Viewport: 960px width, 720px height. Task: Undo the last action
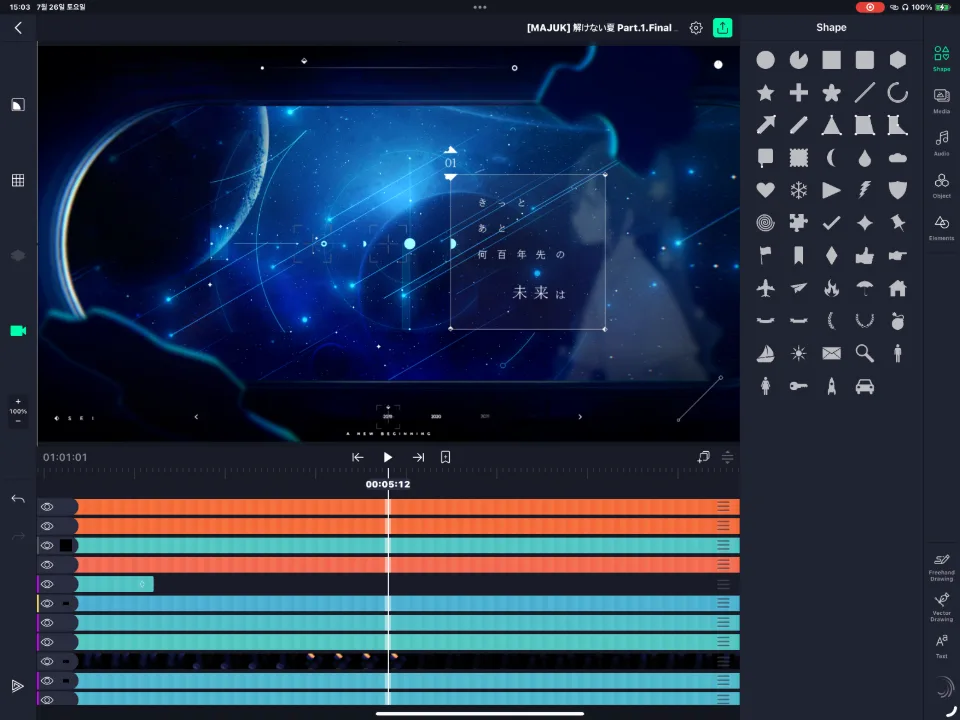[18, 499]
